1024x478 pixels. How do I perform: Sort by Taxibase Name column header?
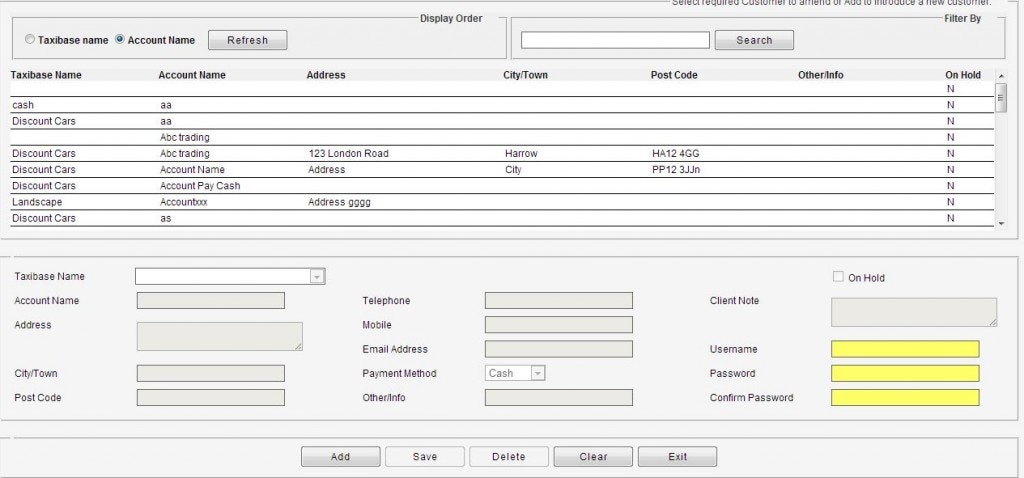coord(46,75)
